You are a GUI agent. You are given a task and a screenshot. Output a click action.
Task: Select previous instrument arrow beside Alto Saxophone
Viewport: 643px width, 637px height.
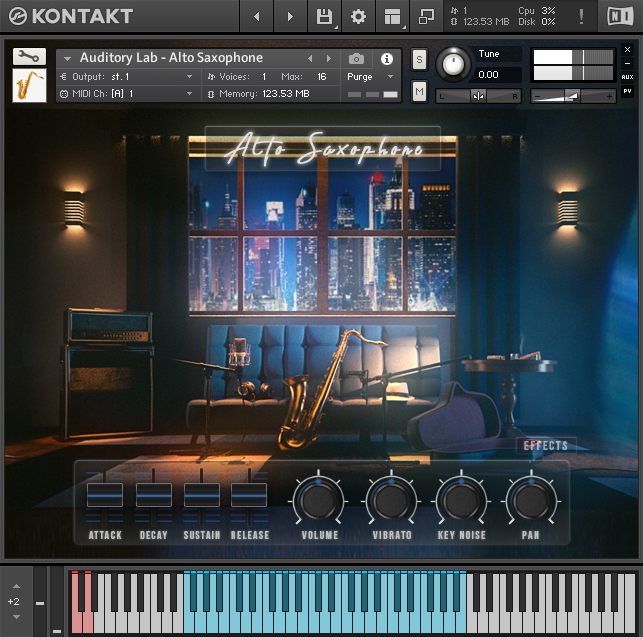310,59
